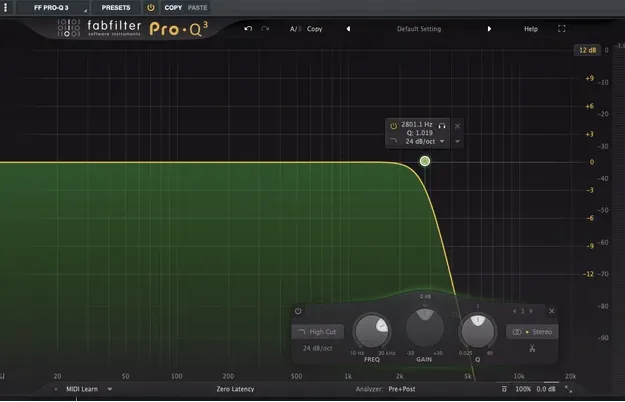Redo the last undone change
This screenshot has height=402, width=625.
pos(265,29)
